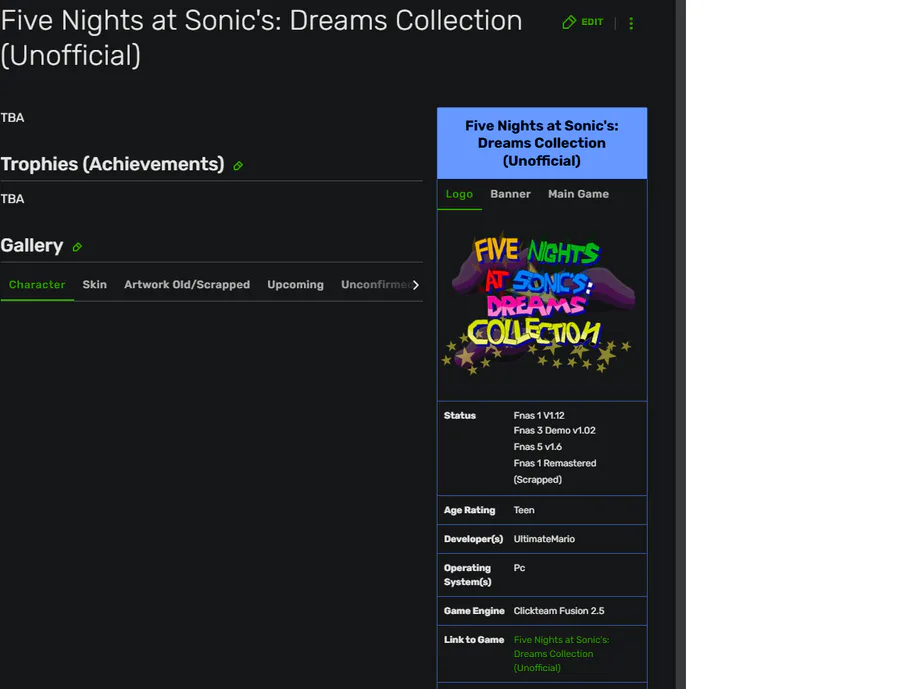Screen dimensions: 900x689
Task: Open the Main Game infobox tab
Action: (578, 194)
